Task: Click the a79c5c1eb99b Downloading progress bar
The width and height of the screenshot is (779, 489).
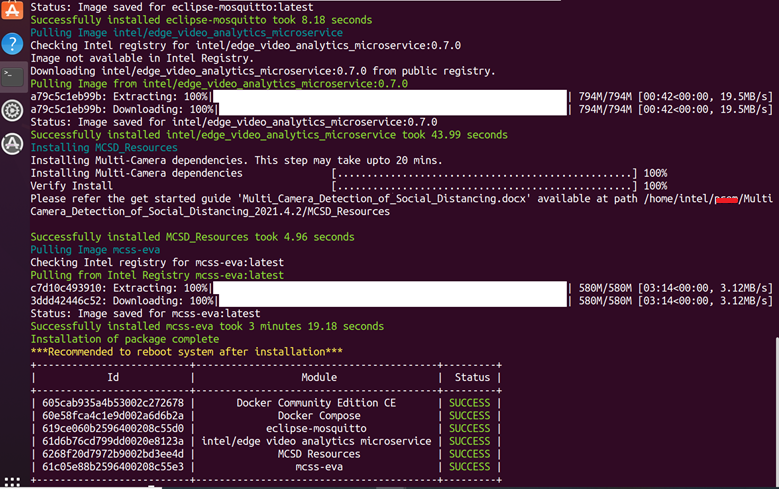Action: pyautogui.click(x=392, y=109)
